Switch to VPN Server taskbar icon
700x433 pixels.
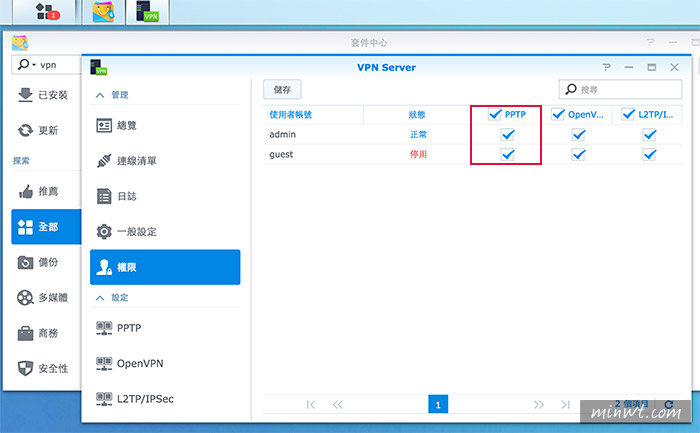pos(147,12)
